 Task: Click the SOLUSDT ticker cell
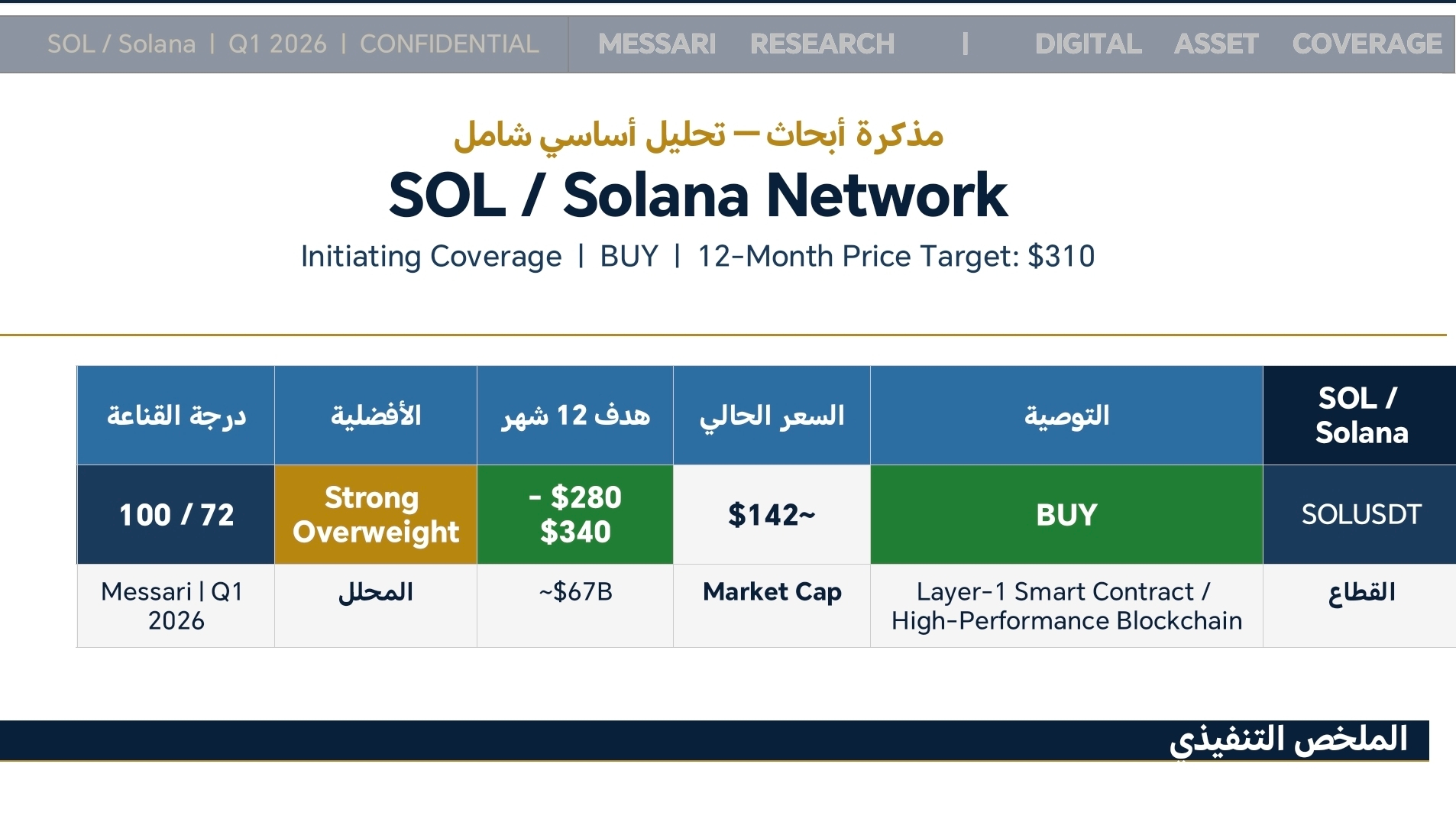coord(1361,515)
